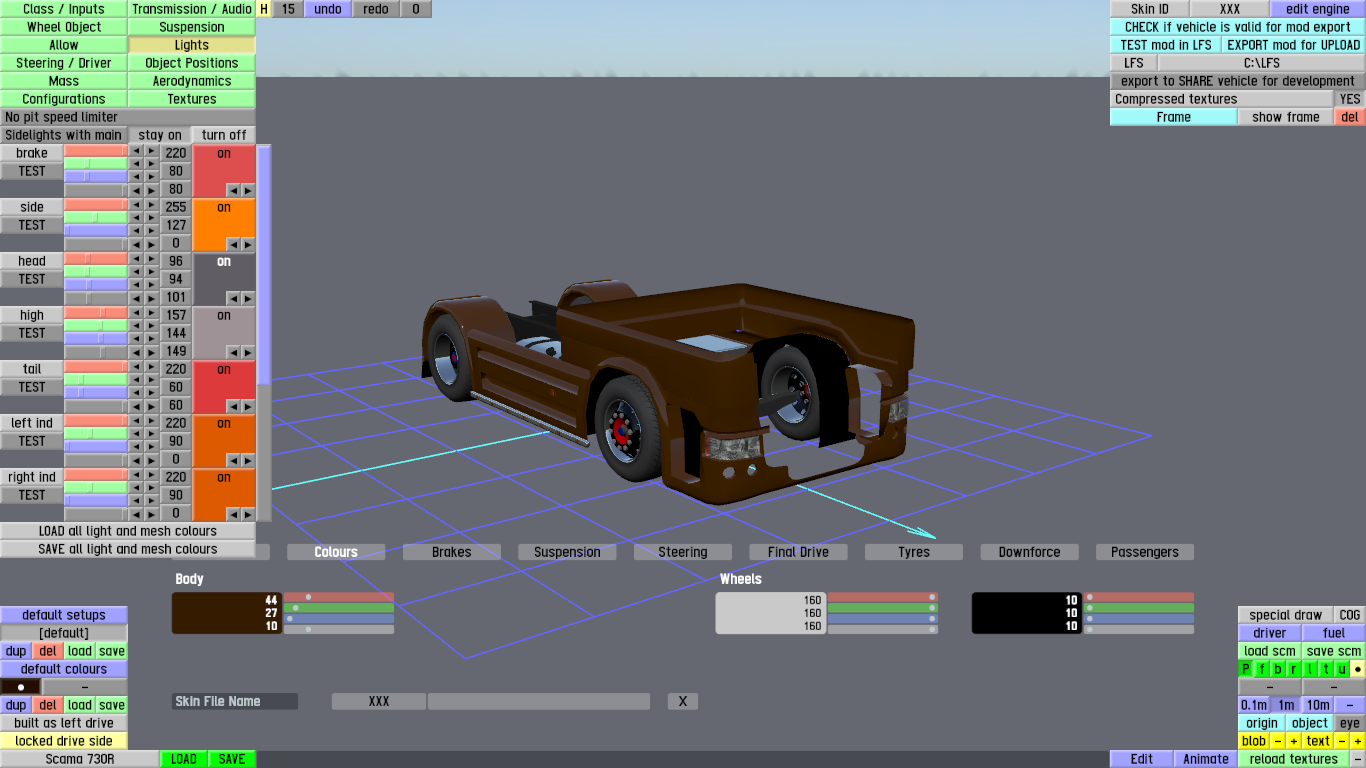Switch to the Tyres setup tab

click(x=914, y=552)
